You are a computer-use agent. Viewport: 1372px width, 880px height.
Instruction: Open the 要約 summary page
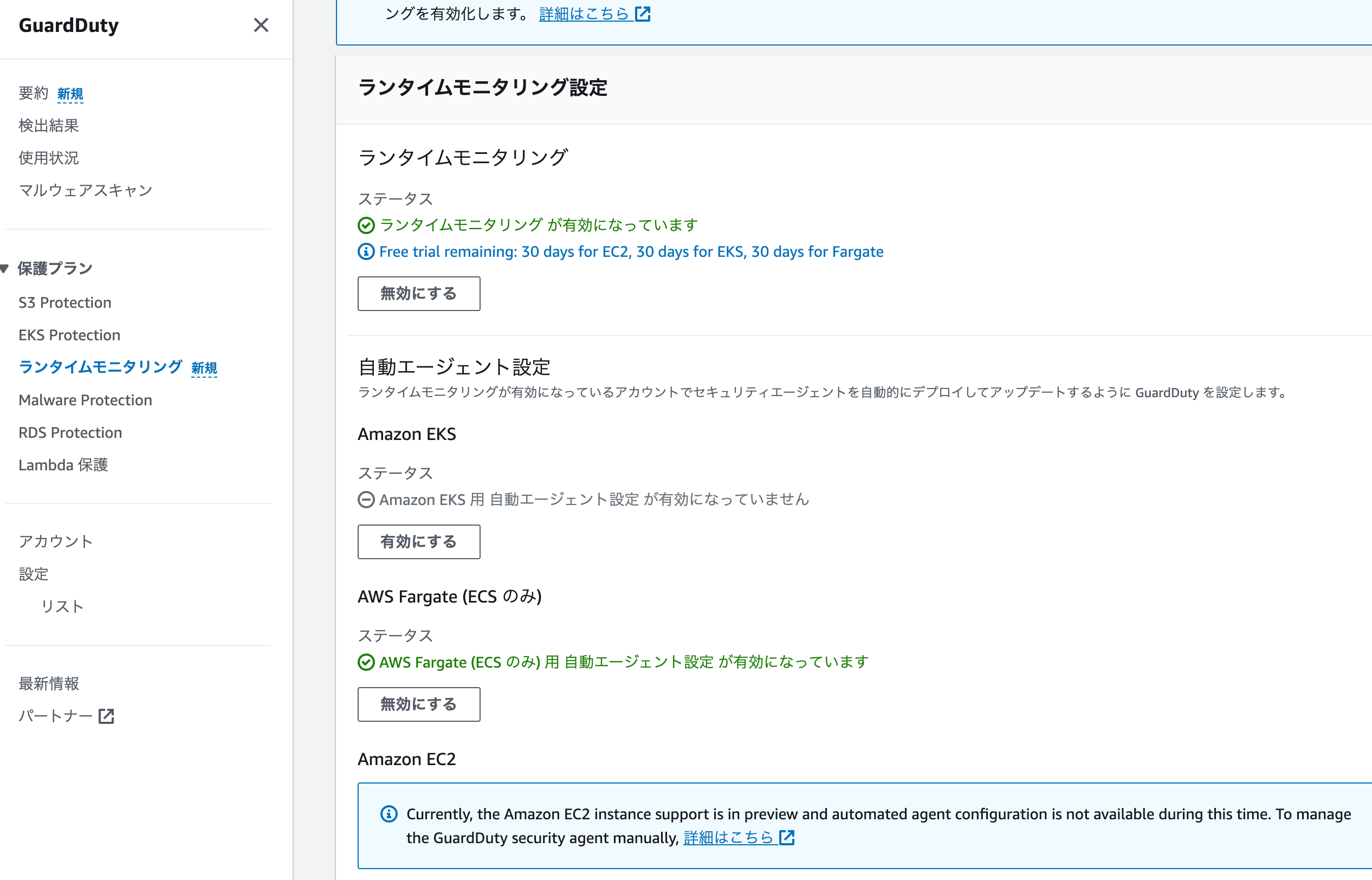click(x=34, y=93)
